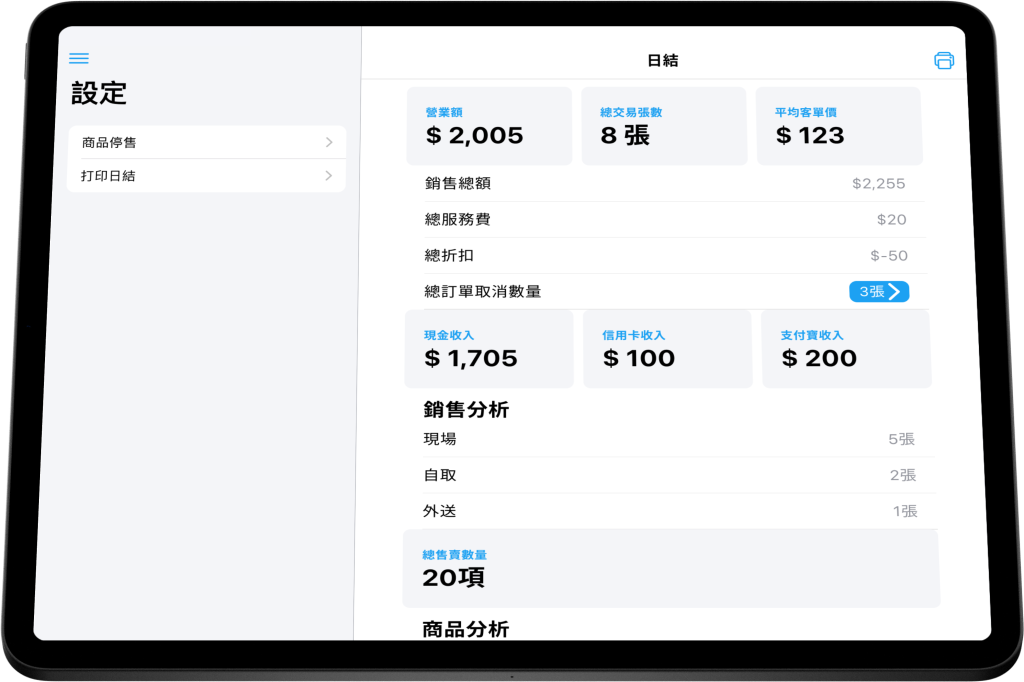Click the printer icon in header
Screen dimensions: 1024x682
(x=943, y=61)
